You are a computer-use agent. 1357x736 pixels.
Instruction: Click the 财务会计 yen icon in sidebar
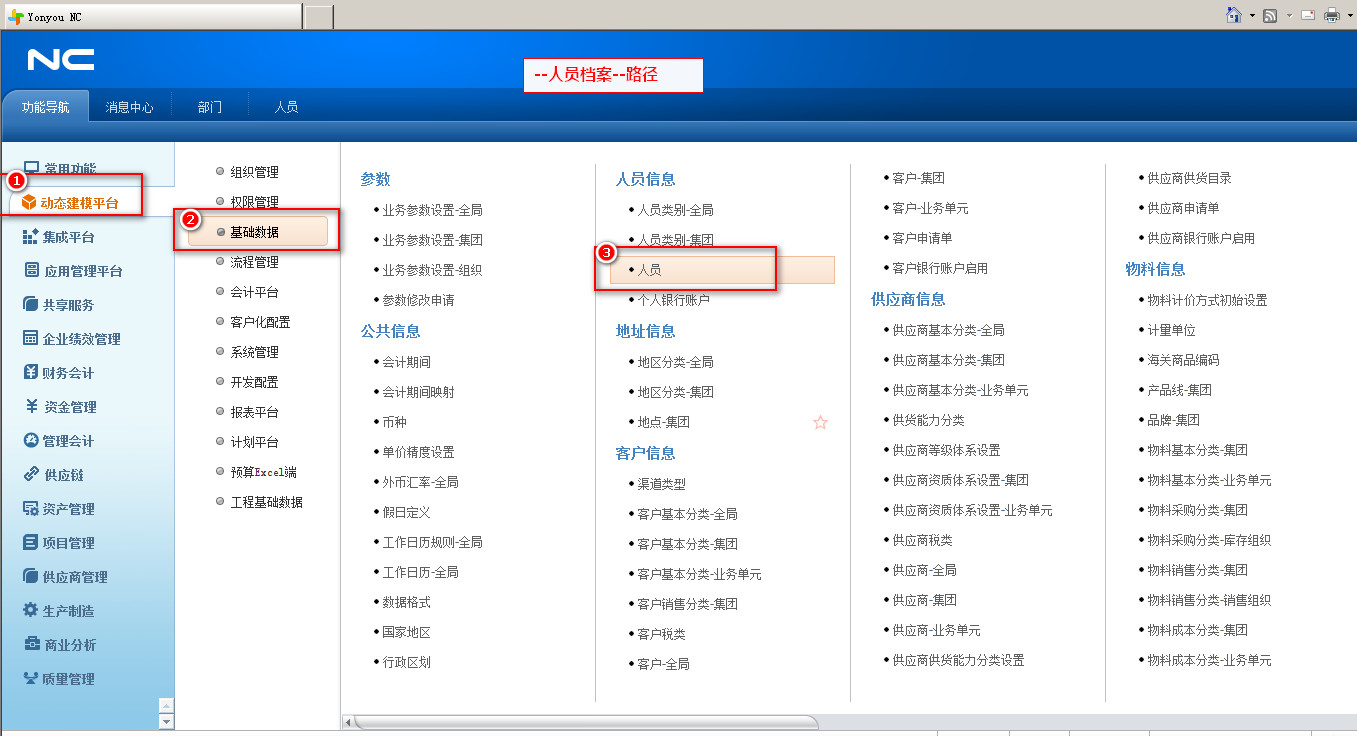click(x=31, y=373)
